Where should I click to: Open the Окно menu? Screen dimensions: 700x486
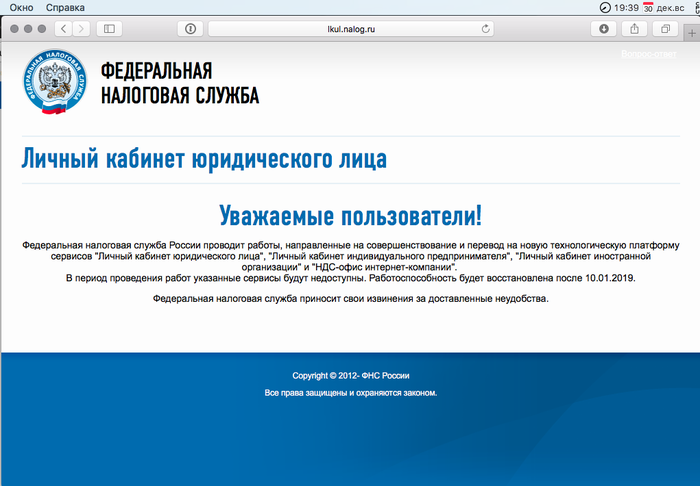[x=21, y=7]
